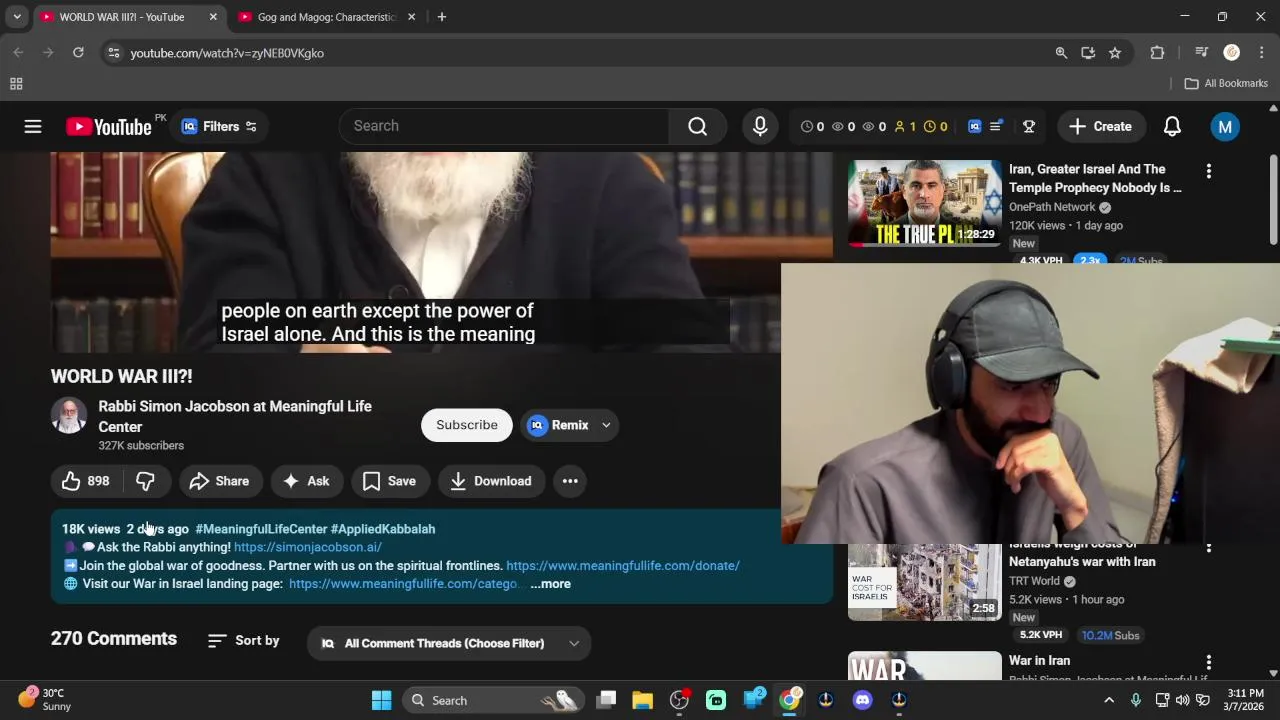Open more actions three-dot menu under video
Image resolution: width=1280 pixels, height=720 pixels.
[x=570, y=481]
